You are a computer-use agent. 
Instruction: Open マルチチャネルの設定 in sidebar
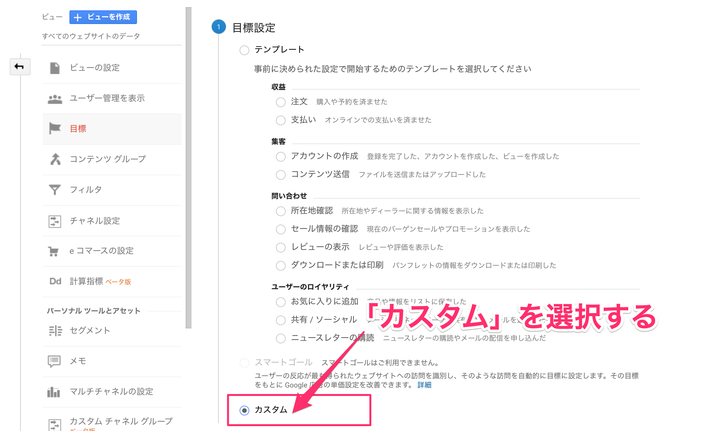pyautogui.click(x=111, y=391)
